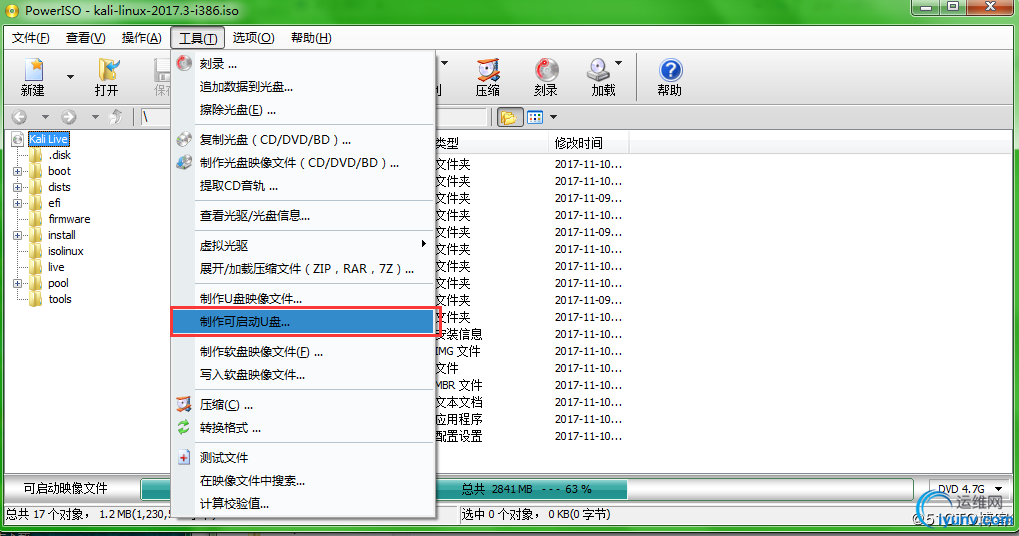Expand the install folder tree node
The image size is (1019, 536).
18,235
